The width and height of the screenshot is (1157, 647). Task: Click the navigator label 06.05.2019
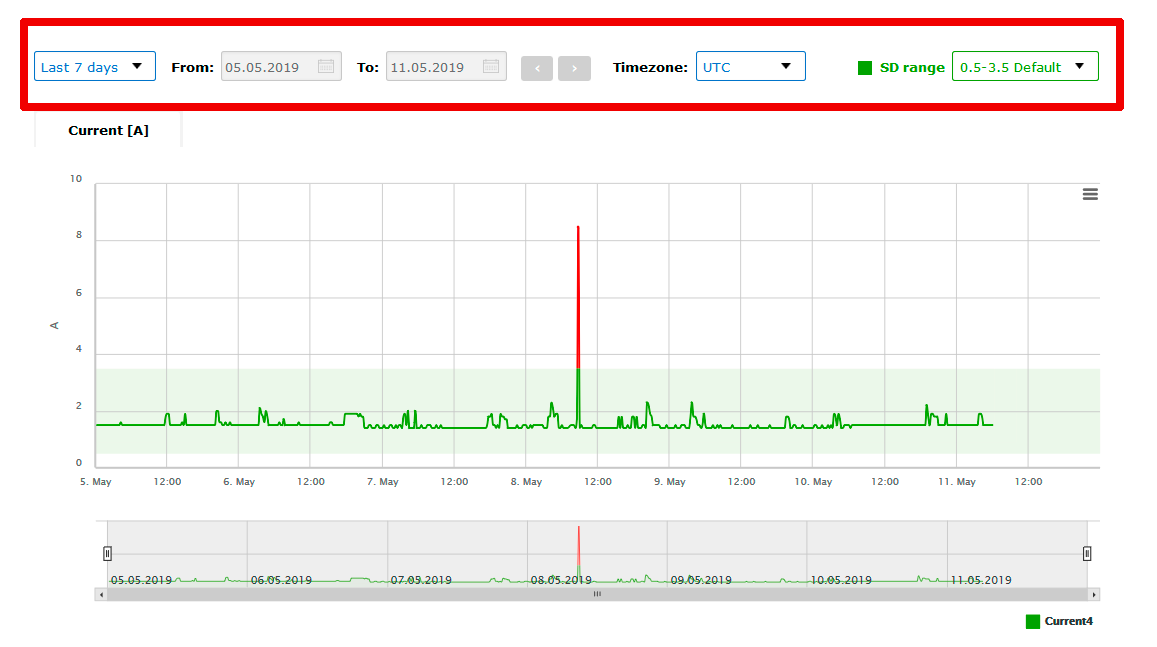281,580
